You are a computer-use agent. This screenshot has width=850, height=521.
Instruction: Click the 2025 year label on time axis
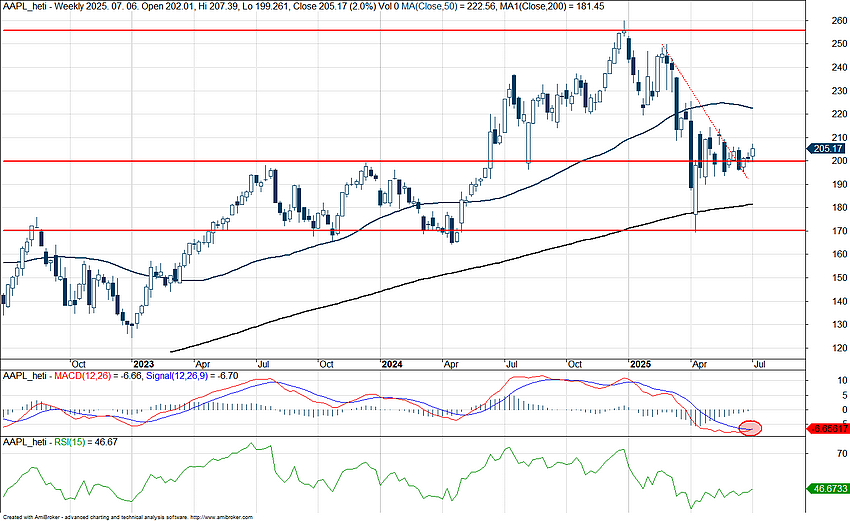pyautogui.click(x=640, y=364)
